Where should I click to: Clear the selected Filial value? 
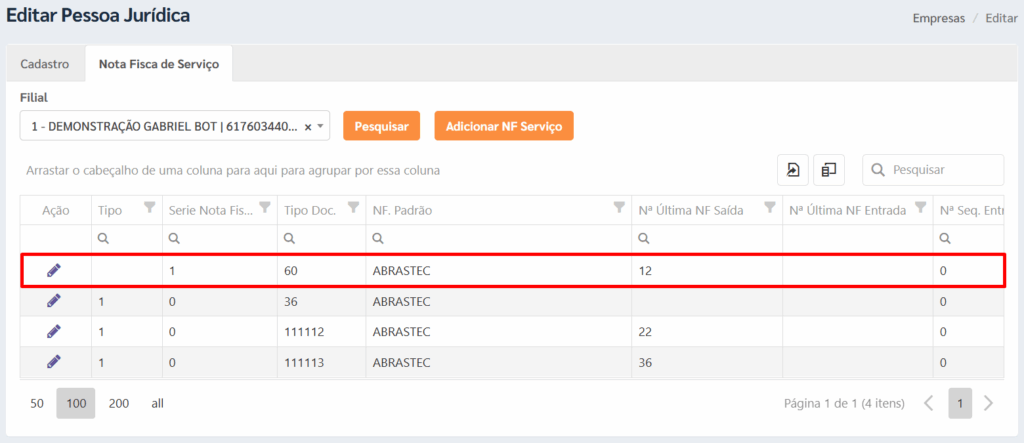pyautogui.click(x=308, y=126)
